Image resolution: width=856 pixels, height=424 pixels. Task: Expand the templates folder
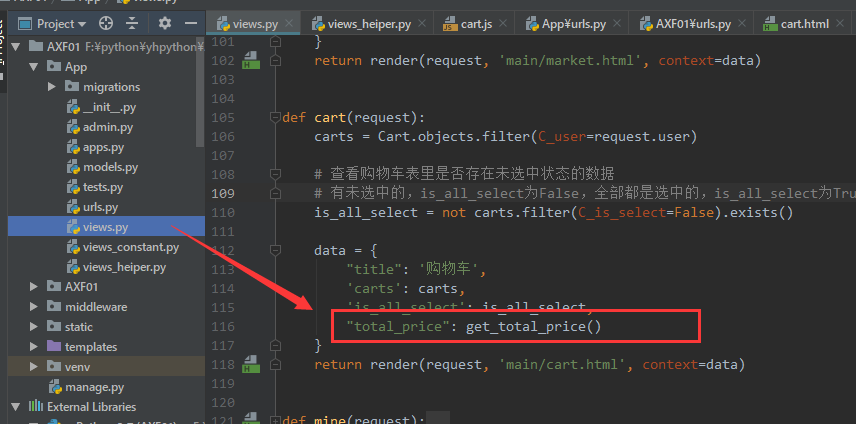tap(34, 347)
